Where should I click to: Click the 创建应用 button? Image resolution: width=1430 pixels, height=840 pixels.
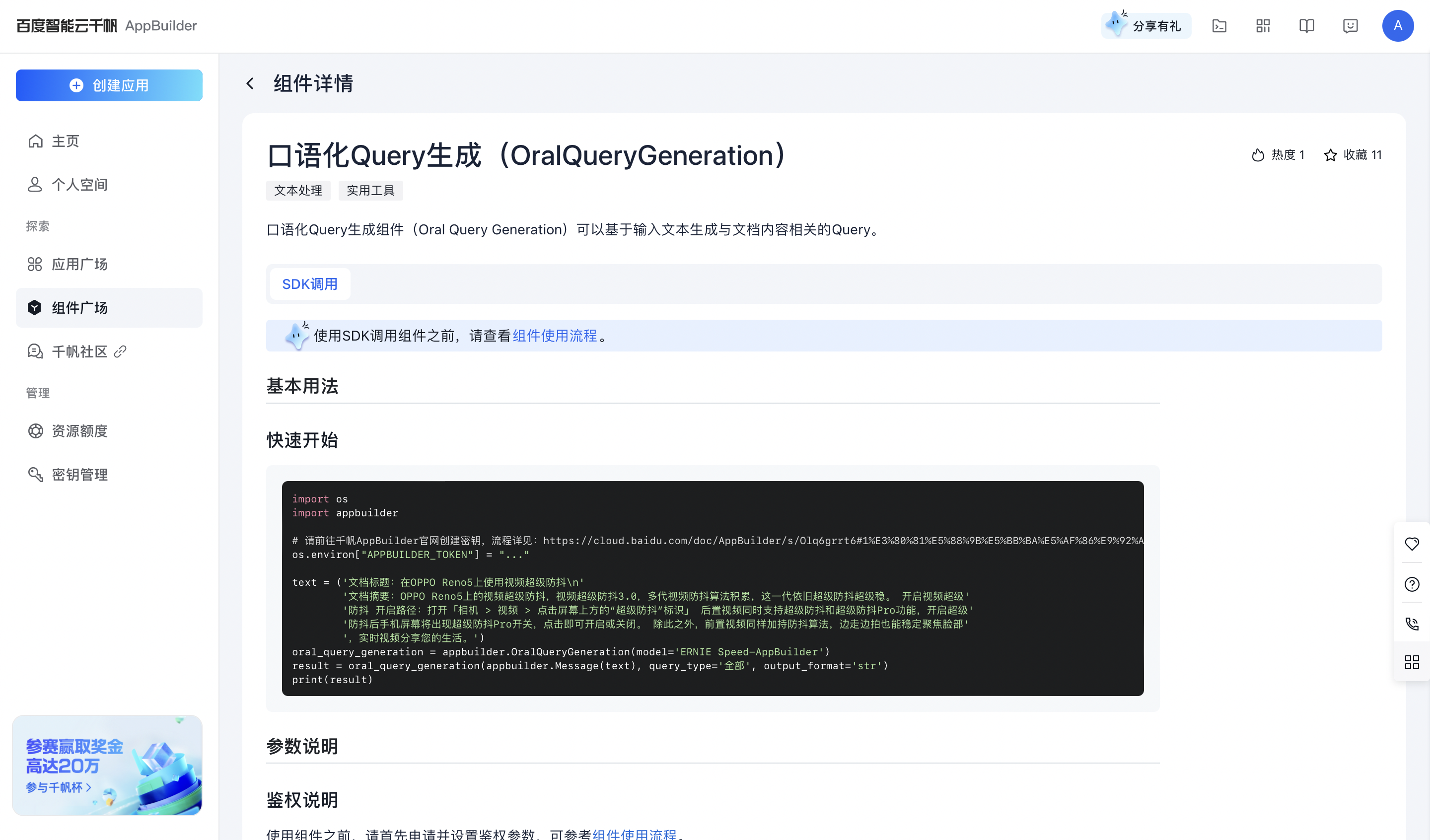coord(109,85)
